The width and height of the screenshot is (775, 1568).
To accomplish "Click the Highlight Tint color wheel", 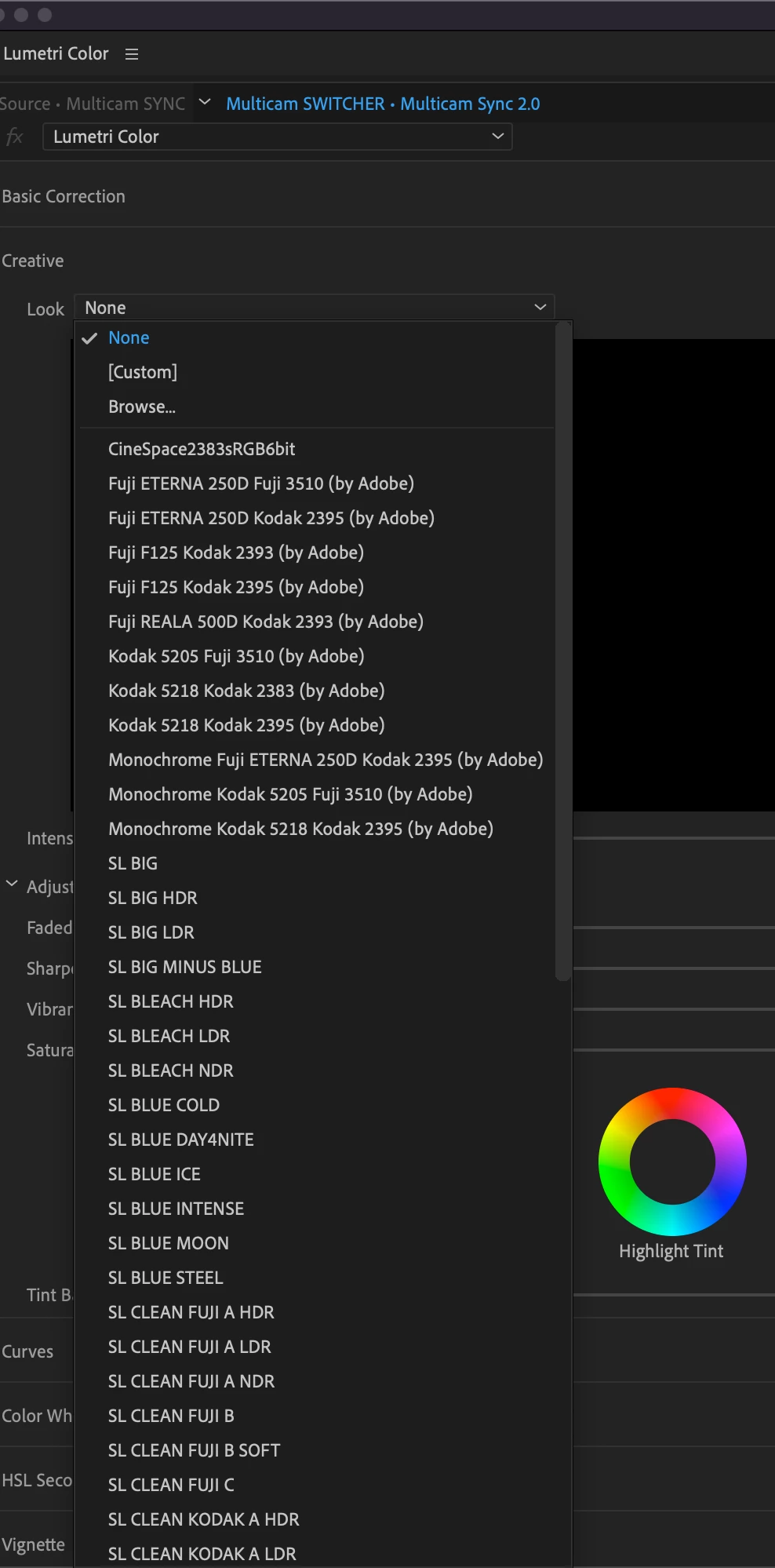I will [x=672, y=1161].
